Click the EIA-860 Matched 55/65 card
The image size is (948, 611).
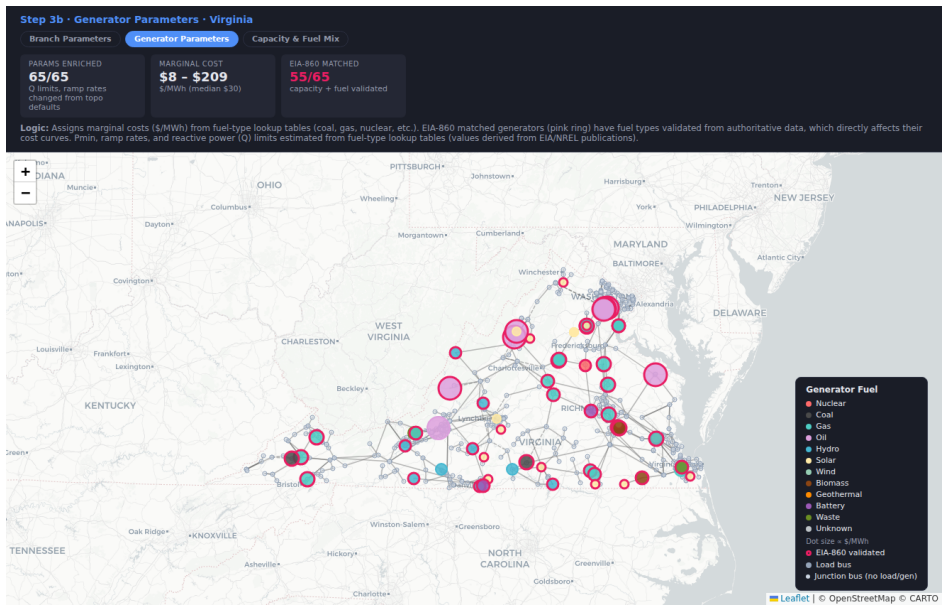coord(343,86)
